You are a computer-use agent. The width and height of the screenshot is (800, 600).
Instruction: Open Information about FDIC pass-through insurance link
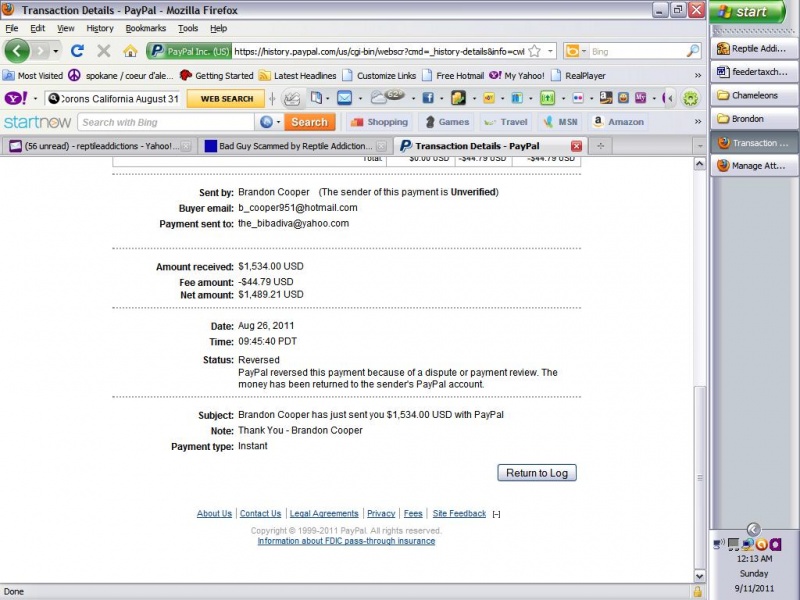(x=346, y=541)
